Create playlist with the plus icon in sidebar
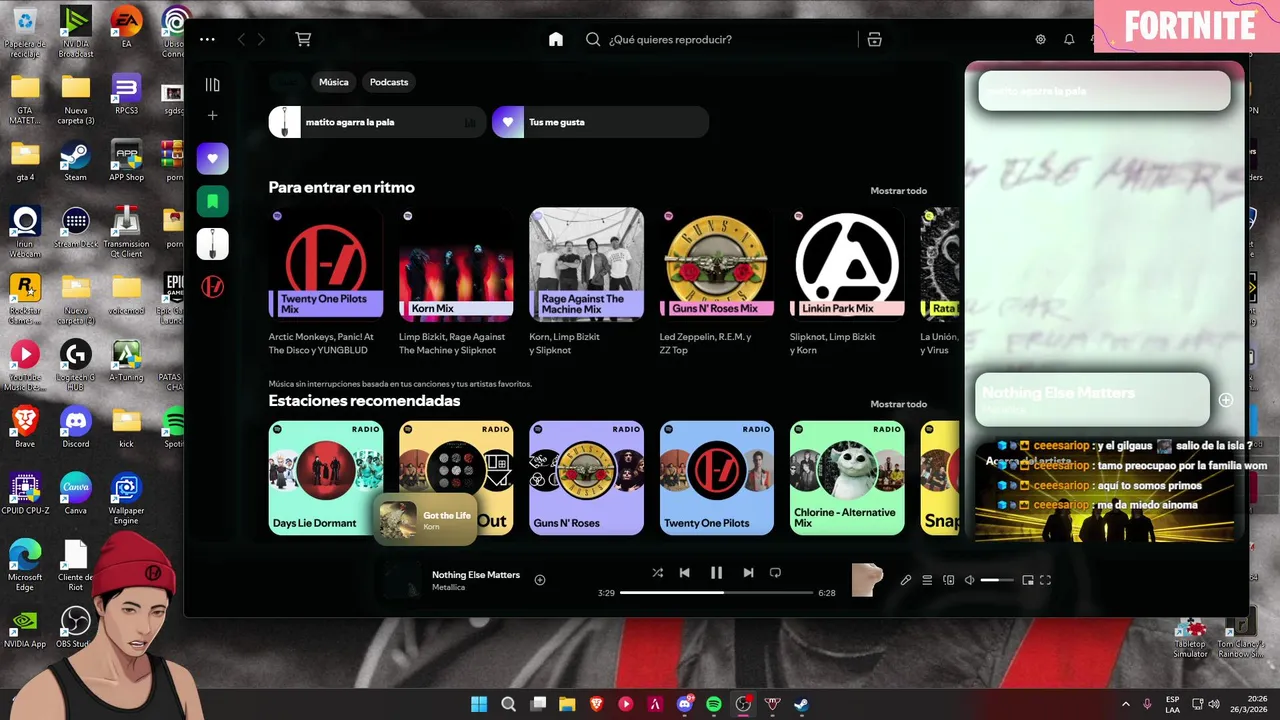Viewport: 1280px width, 720px height. point(212,115)
